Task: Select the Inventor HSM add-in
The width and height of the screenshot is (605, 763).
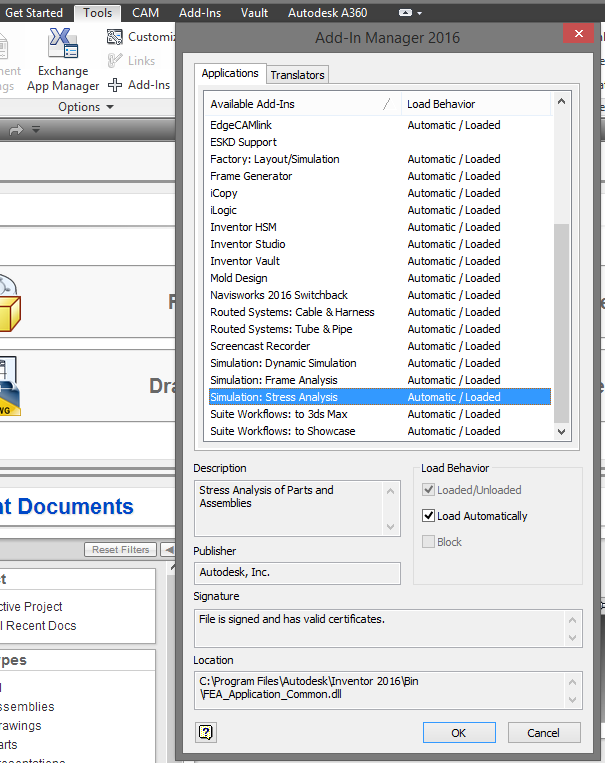Action: [380, 227]
